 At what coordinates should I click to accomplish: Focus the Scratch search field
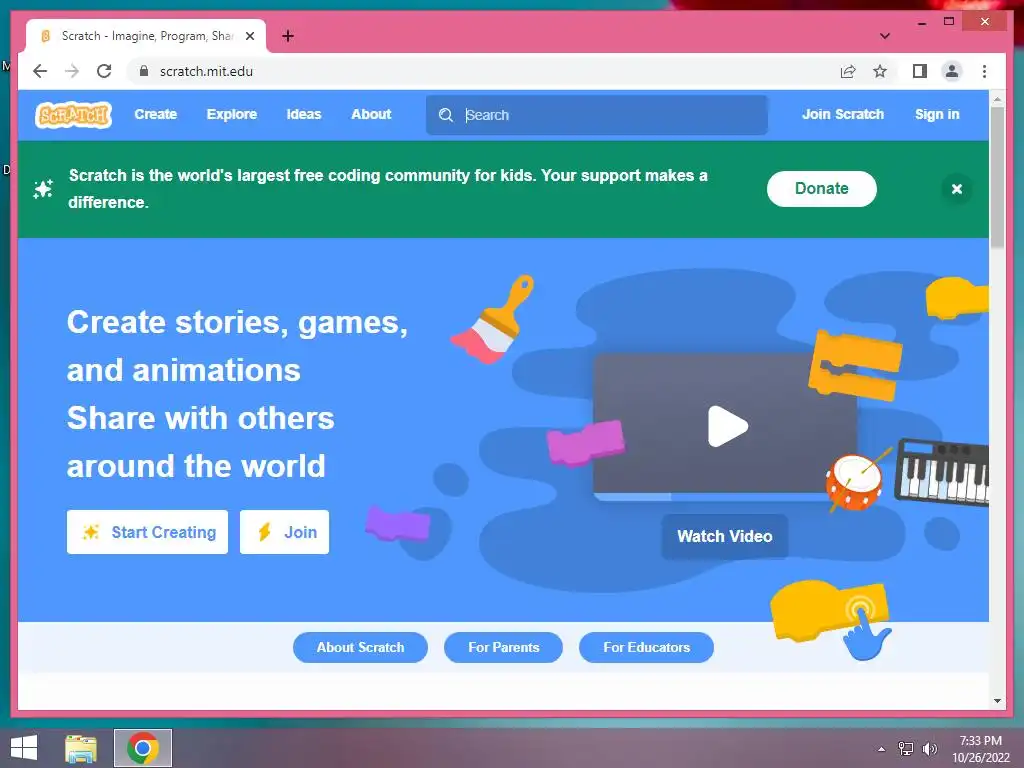point(596,115)
